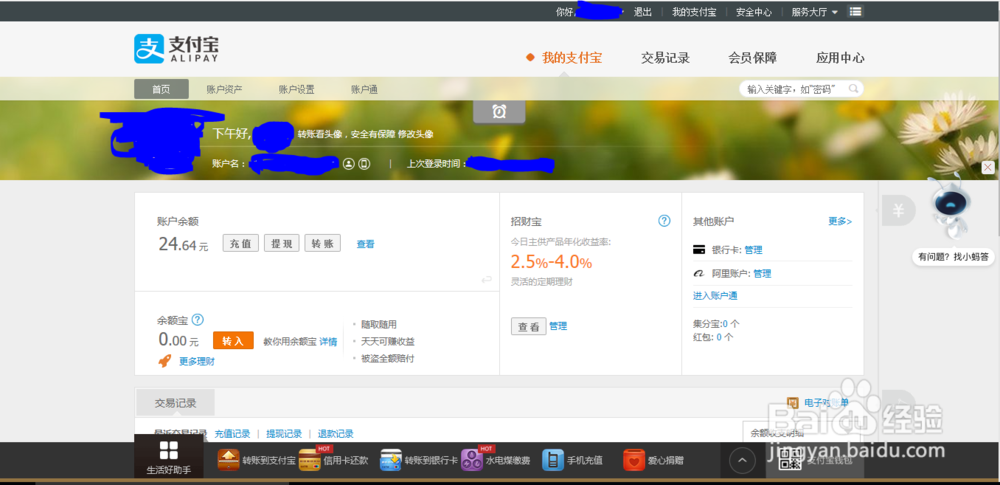Select the 账户资产 sub tab

224,89
